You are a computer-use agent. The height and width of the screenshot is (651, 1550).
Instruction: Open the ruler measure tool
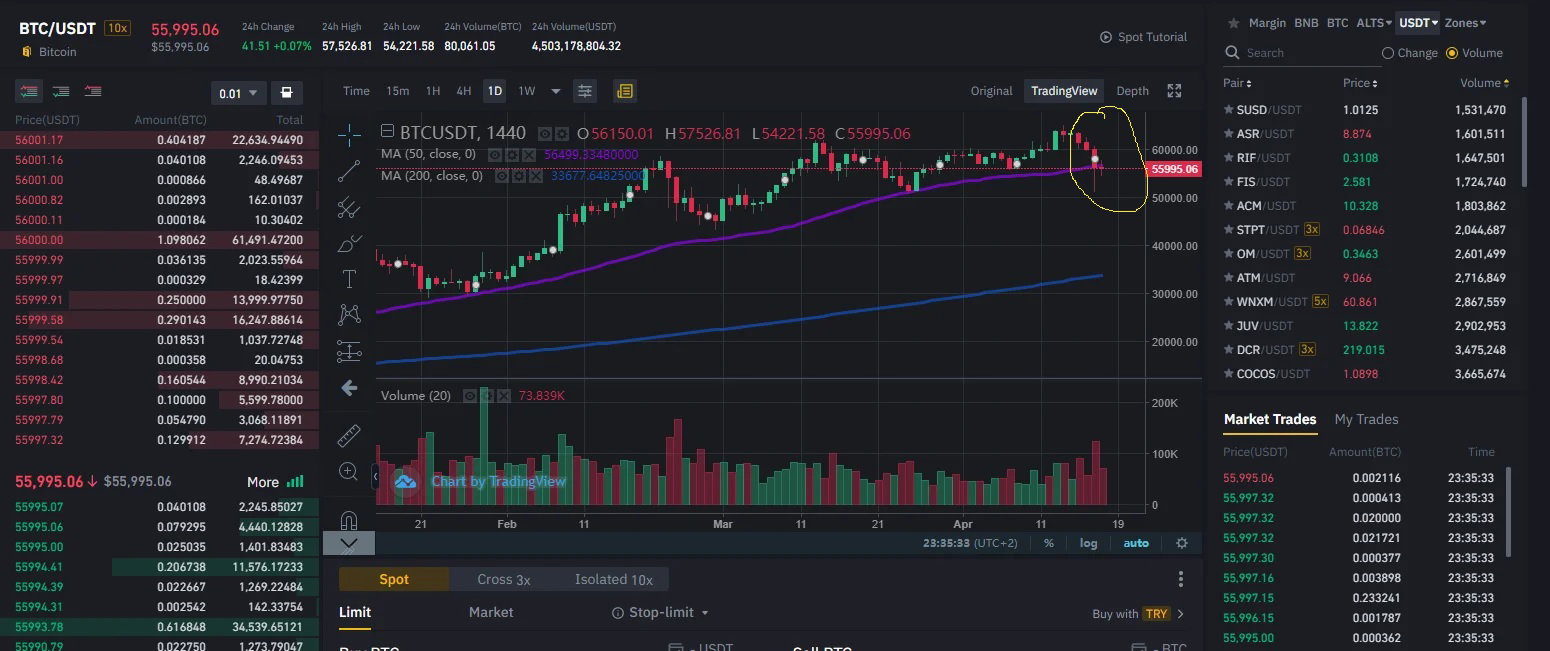click(x=349, y=435)
